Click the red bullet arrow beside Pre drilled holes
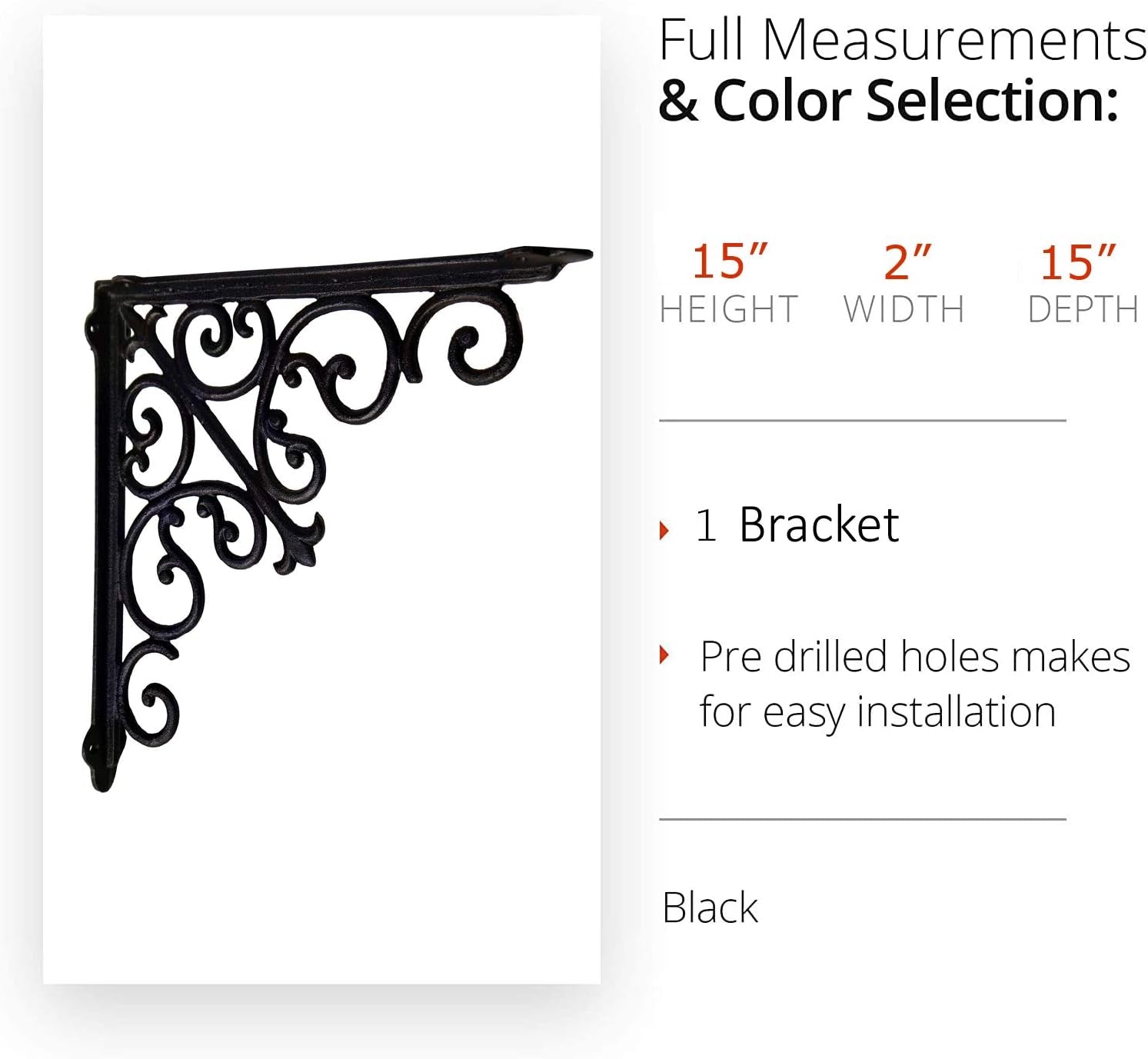 664,655
